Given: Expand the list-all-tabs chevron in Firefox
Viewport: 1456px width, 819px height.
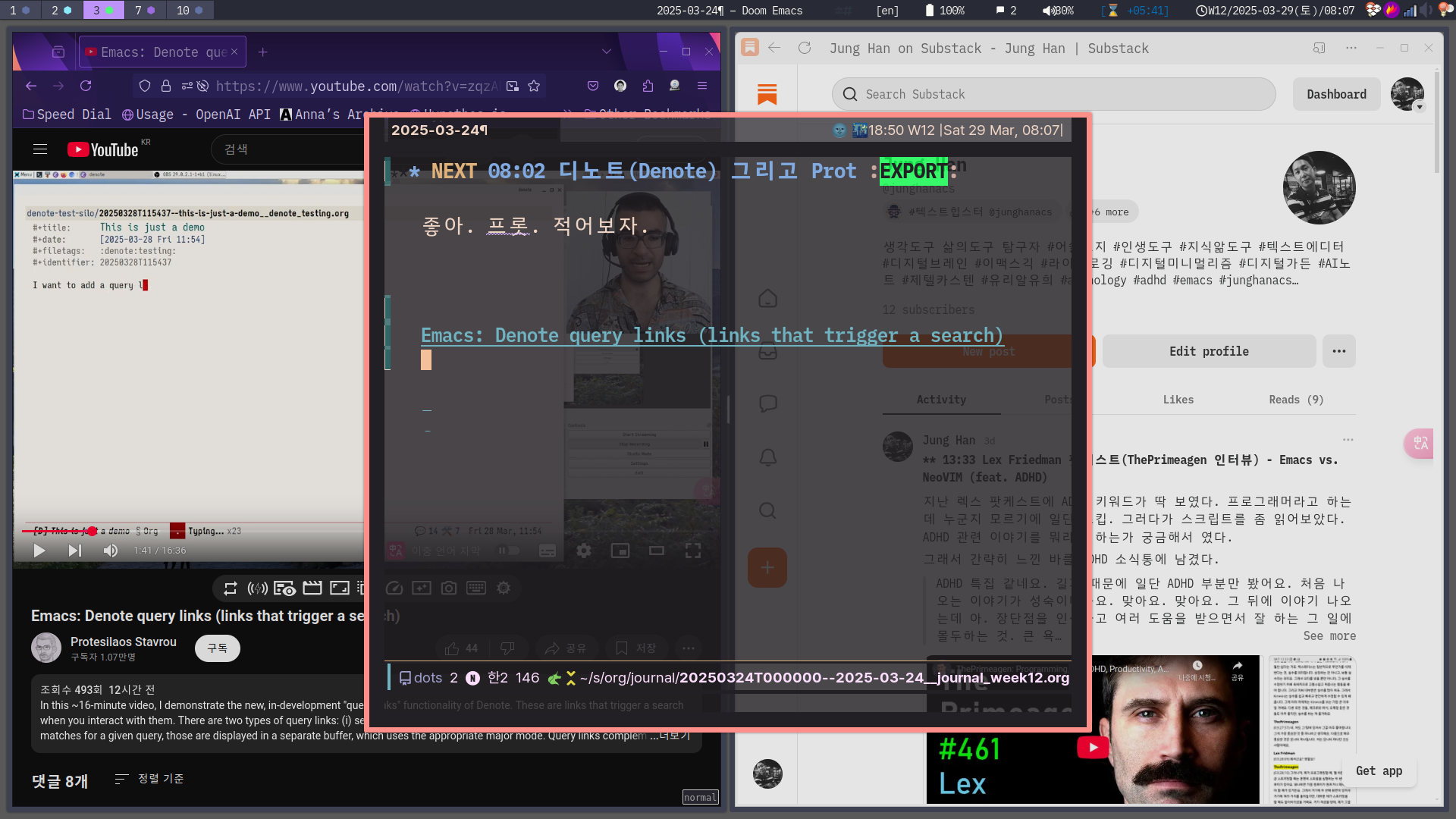Looking at the screenshot, I should pyautogui.click(x=606, y=52).
